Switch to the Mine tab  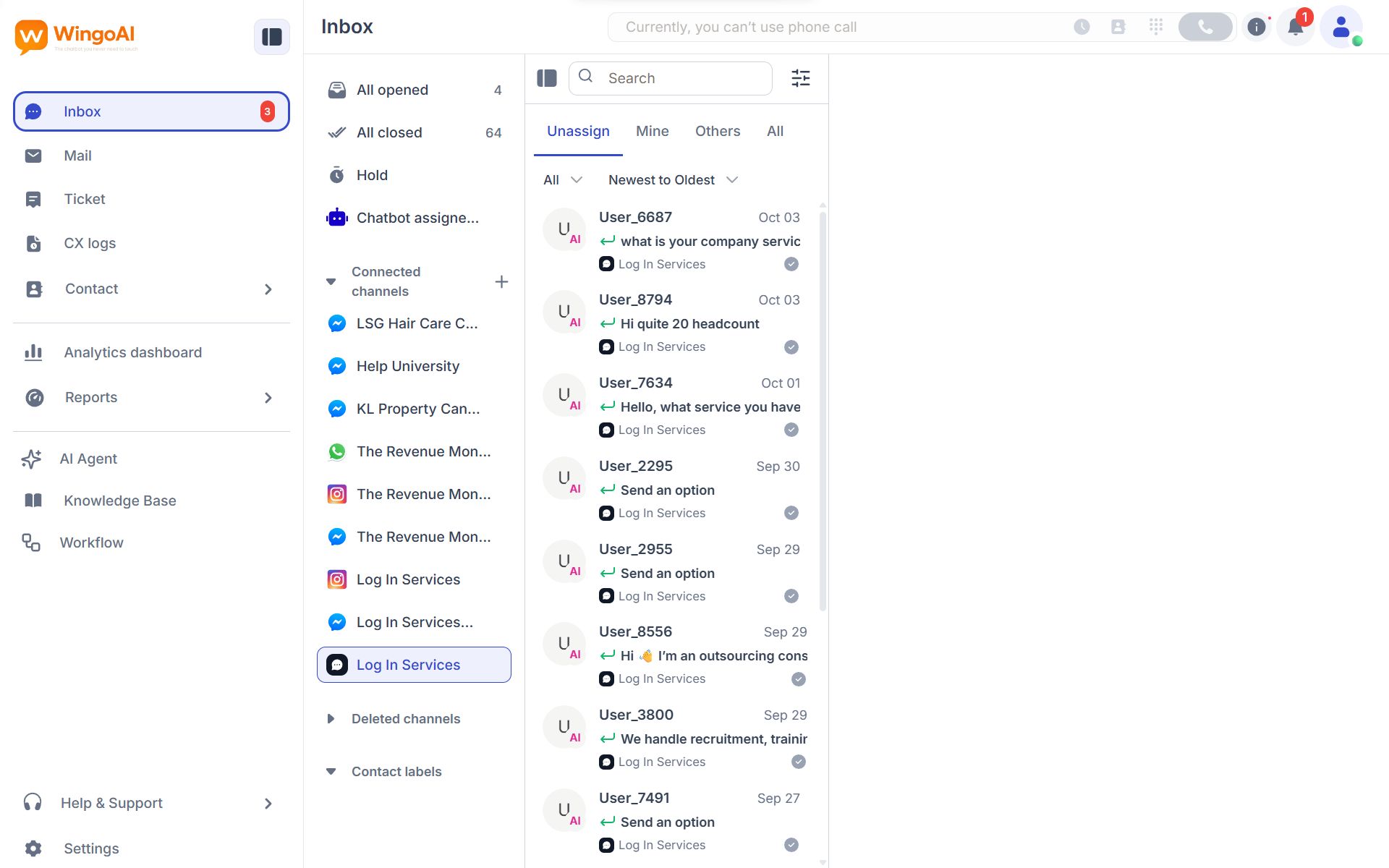coord(652,131)
